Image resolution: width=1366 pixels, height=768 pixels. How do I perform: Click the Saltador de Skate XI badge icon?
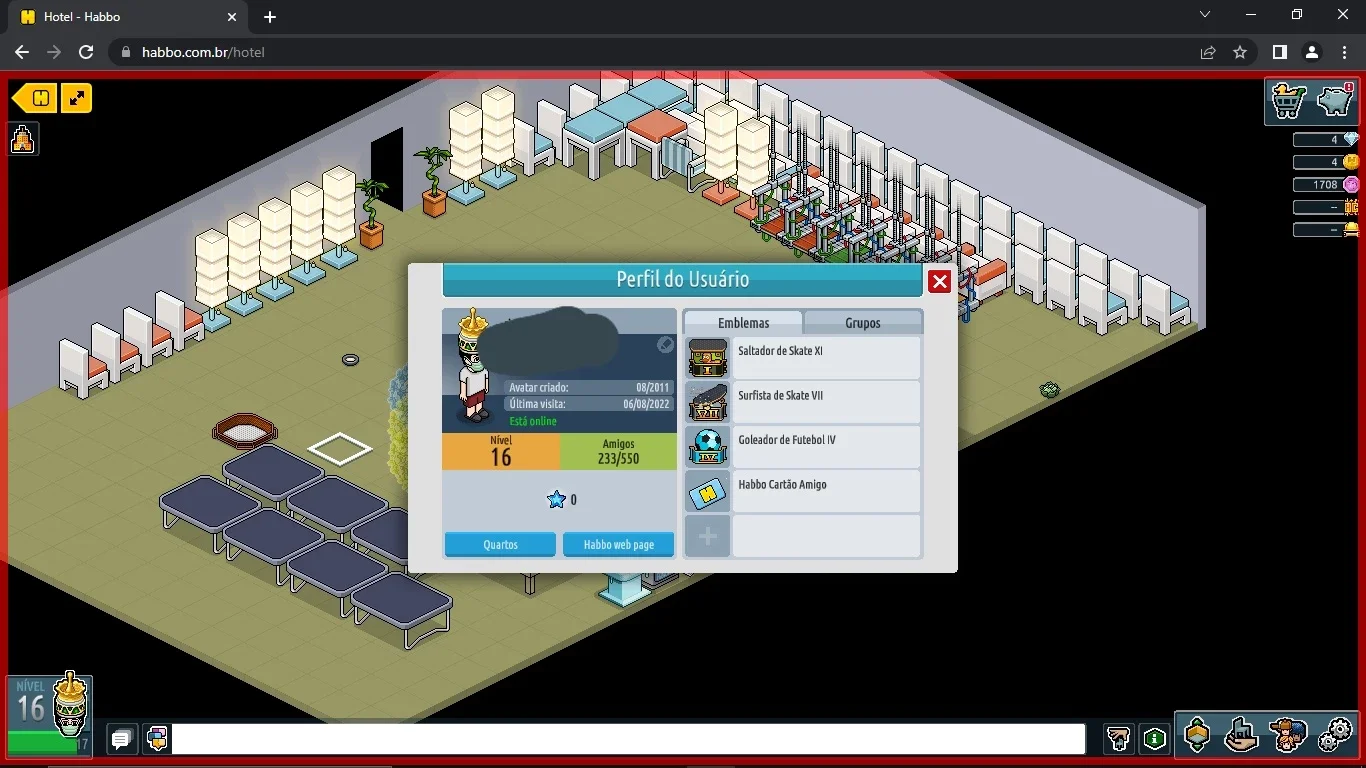tap(707, 358)
